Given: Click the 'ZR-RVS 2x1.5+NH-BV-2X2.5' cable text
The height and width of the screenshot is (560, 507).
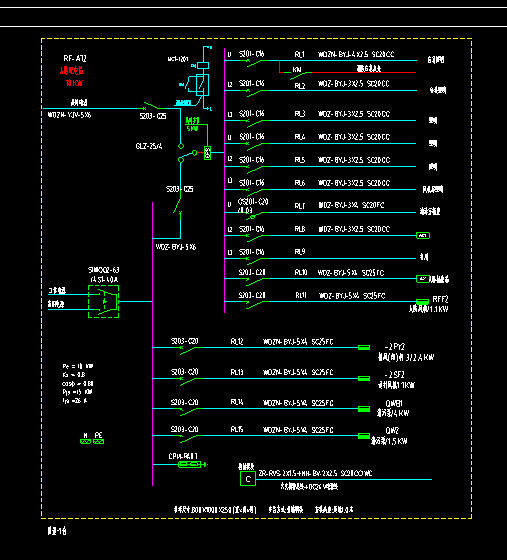Looking at the screenshot, I should (x=298, y=473).
